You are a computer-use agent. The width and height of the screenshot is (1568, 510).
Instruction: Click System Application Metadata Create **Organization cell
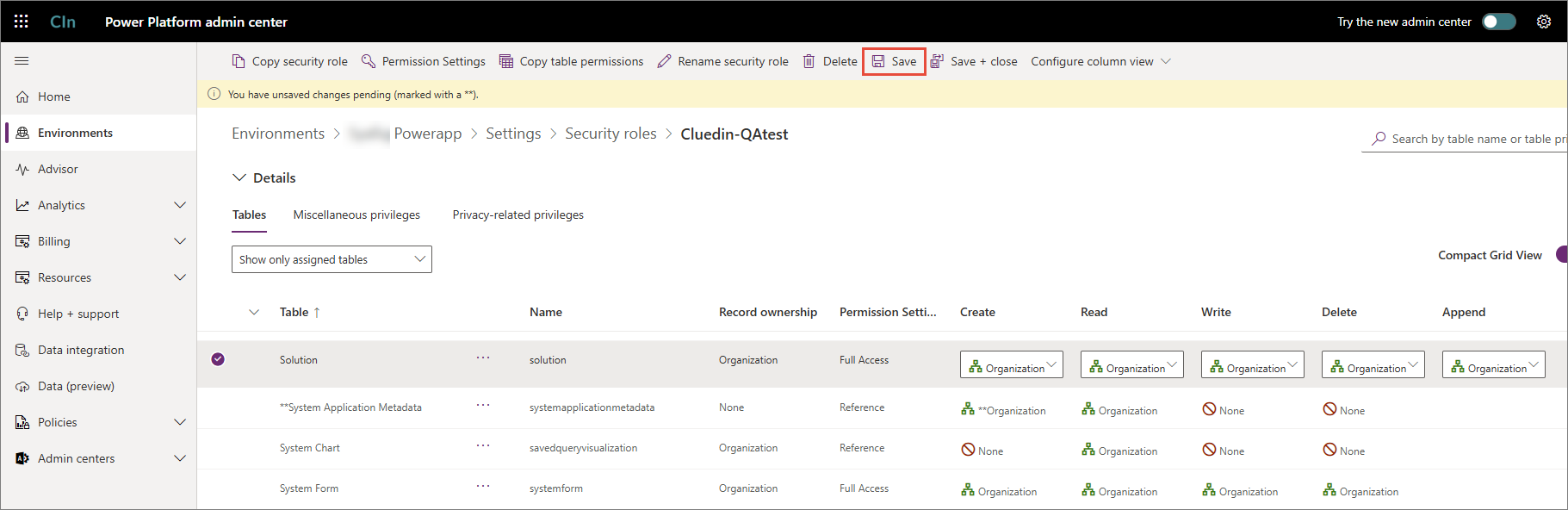pyautogui.click(x=1003, y=410)
